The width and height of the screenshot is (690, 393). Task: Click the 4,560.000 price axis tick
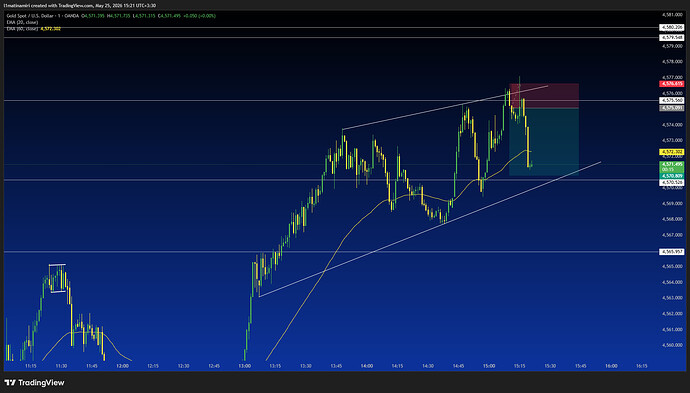click(672, 345)
